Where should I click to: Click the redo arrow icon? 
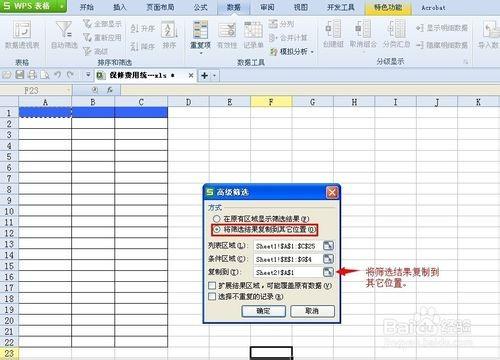[x=70, y=75]
